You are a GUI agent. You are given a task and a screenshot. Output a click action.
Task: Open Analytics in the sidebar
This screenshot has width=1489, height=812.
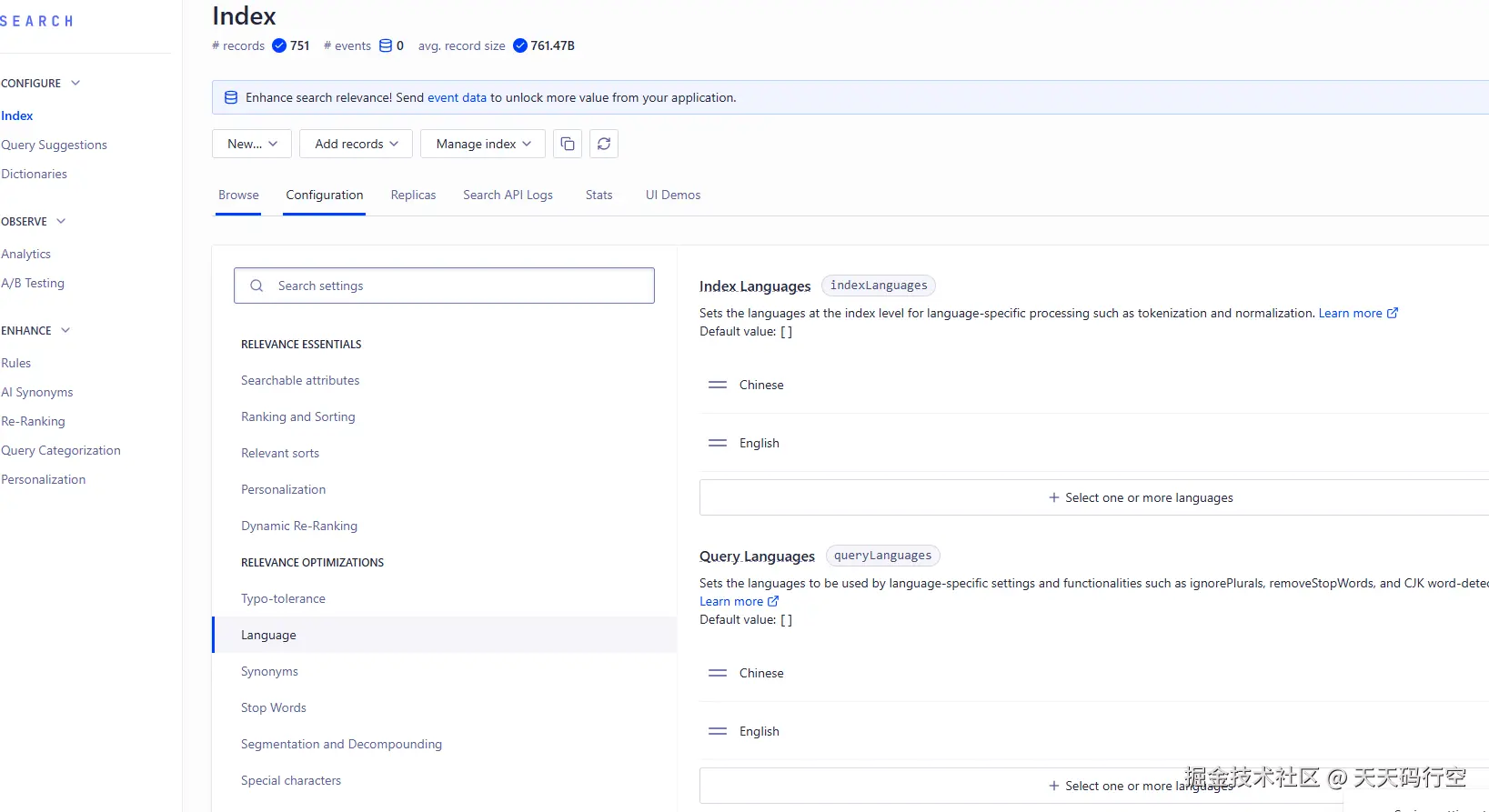point(25,254)
